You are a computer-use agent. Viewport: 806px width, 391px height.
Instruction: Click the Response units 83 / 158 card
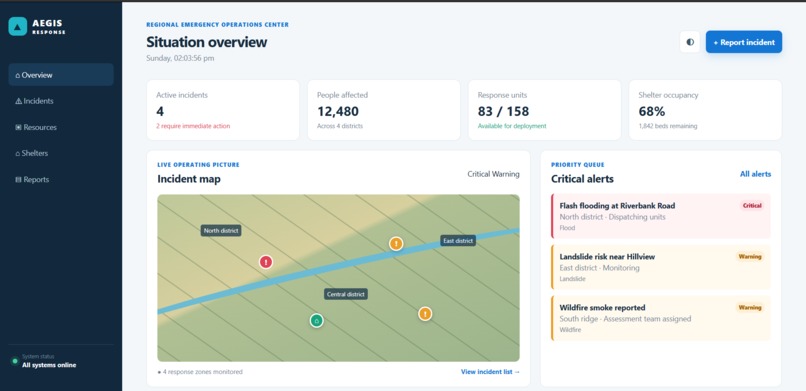pos(544,110)
